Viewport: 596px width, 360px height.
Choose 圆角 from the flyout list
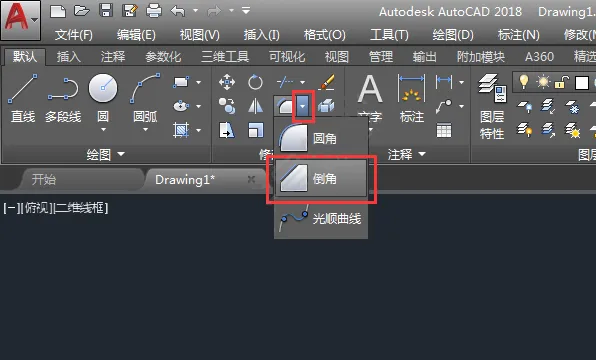coord(320,138)
